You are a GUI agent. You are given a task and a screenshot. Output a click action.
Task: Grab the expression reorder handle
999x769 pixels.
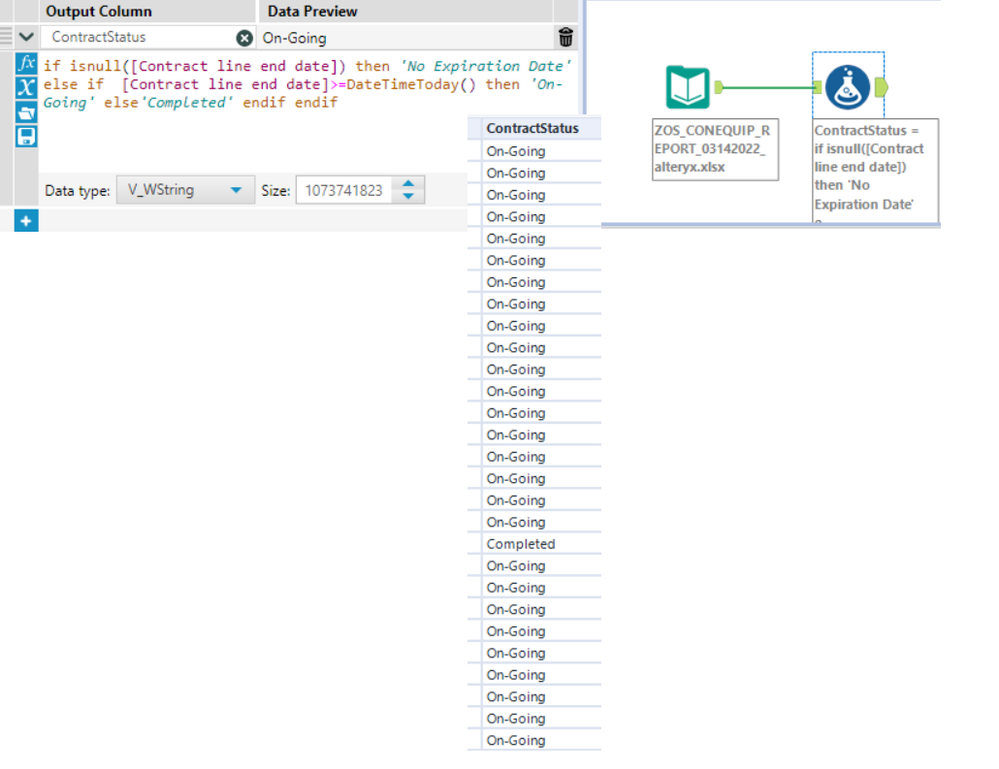point(6,37)
